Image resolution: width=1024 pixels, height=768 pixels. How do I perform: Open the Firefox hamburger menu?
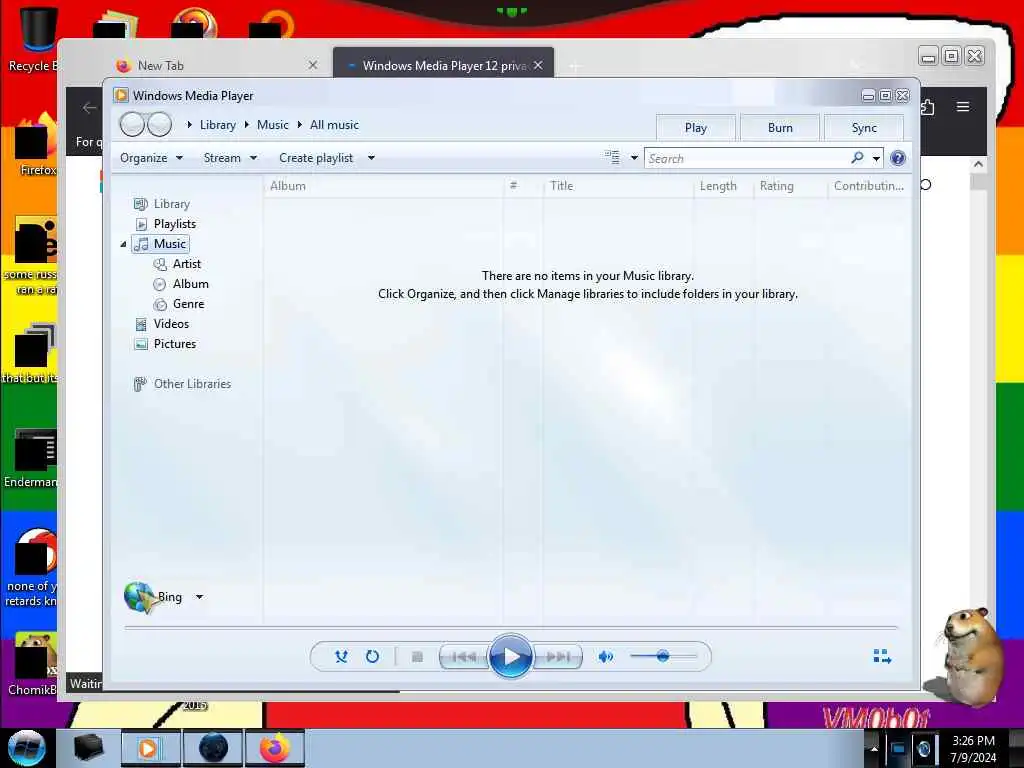coord(963,106)
